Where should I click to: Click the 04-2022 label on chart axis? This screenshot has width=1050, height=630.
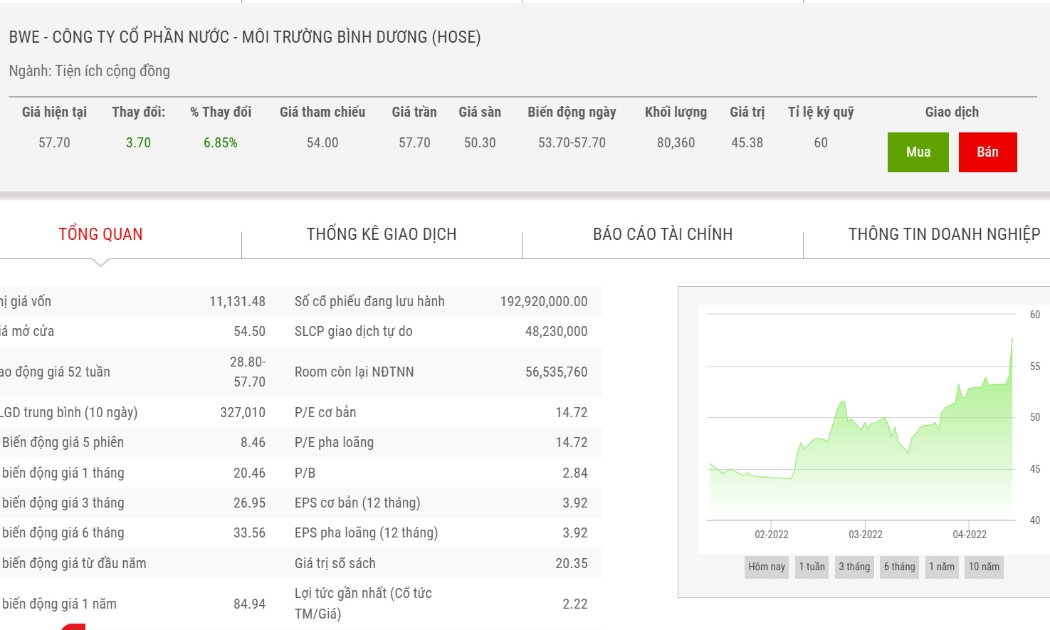coord(970,534)
